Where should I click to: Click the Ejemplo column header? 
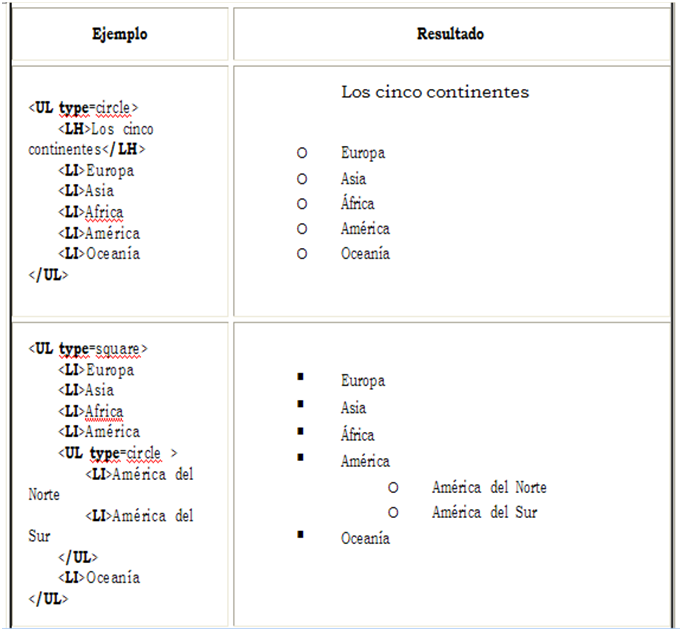point(120,34)
